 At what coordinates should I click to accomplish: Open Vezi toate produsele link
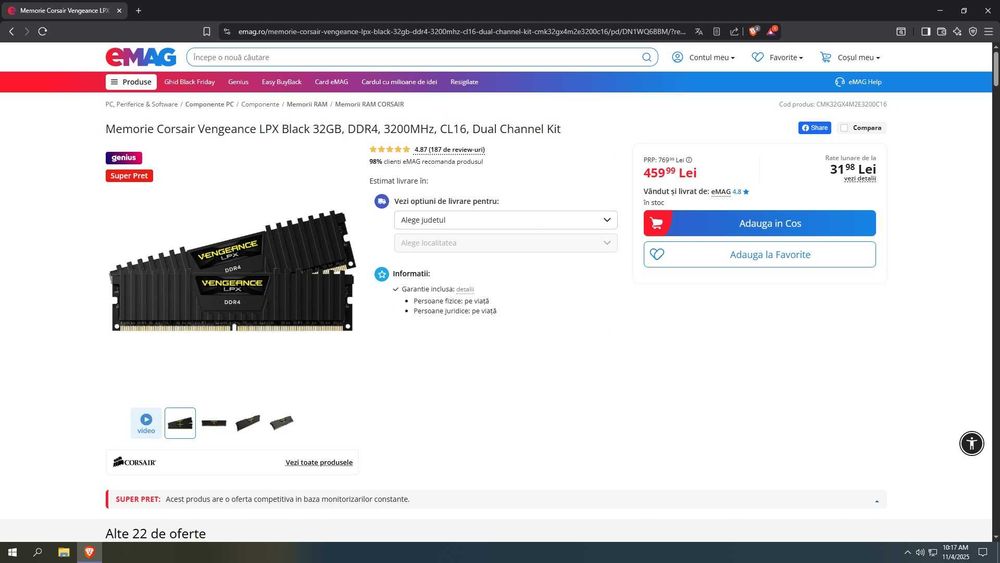click(x=319, y=462)
